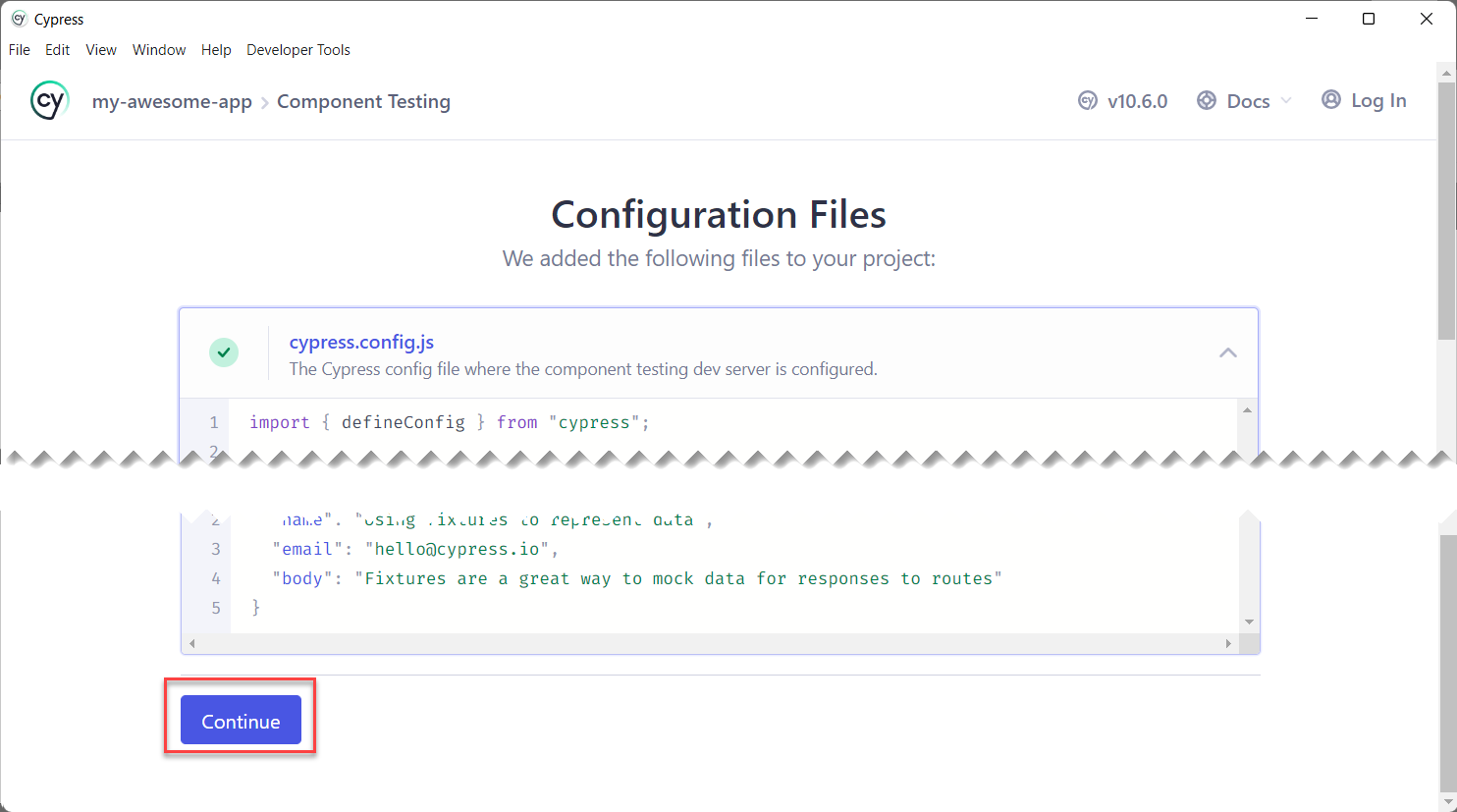Open the Window menu

(159, 50)
